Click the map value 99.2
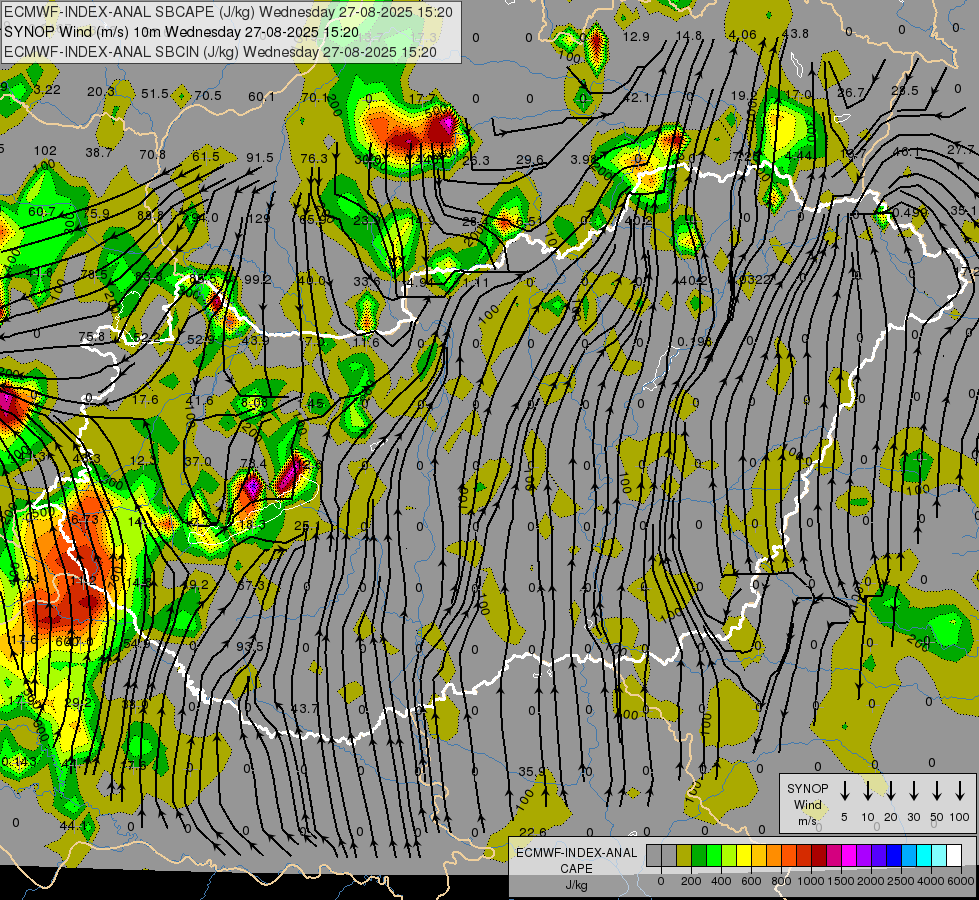 (258, 279)
